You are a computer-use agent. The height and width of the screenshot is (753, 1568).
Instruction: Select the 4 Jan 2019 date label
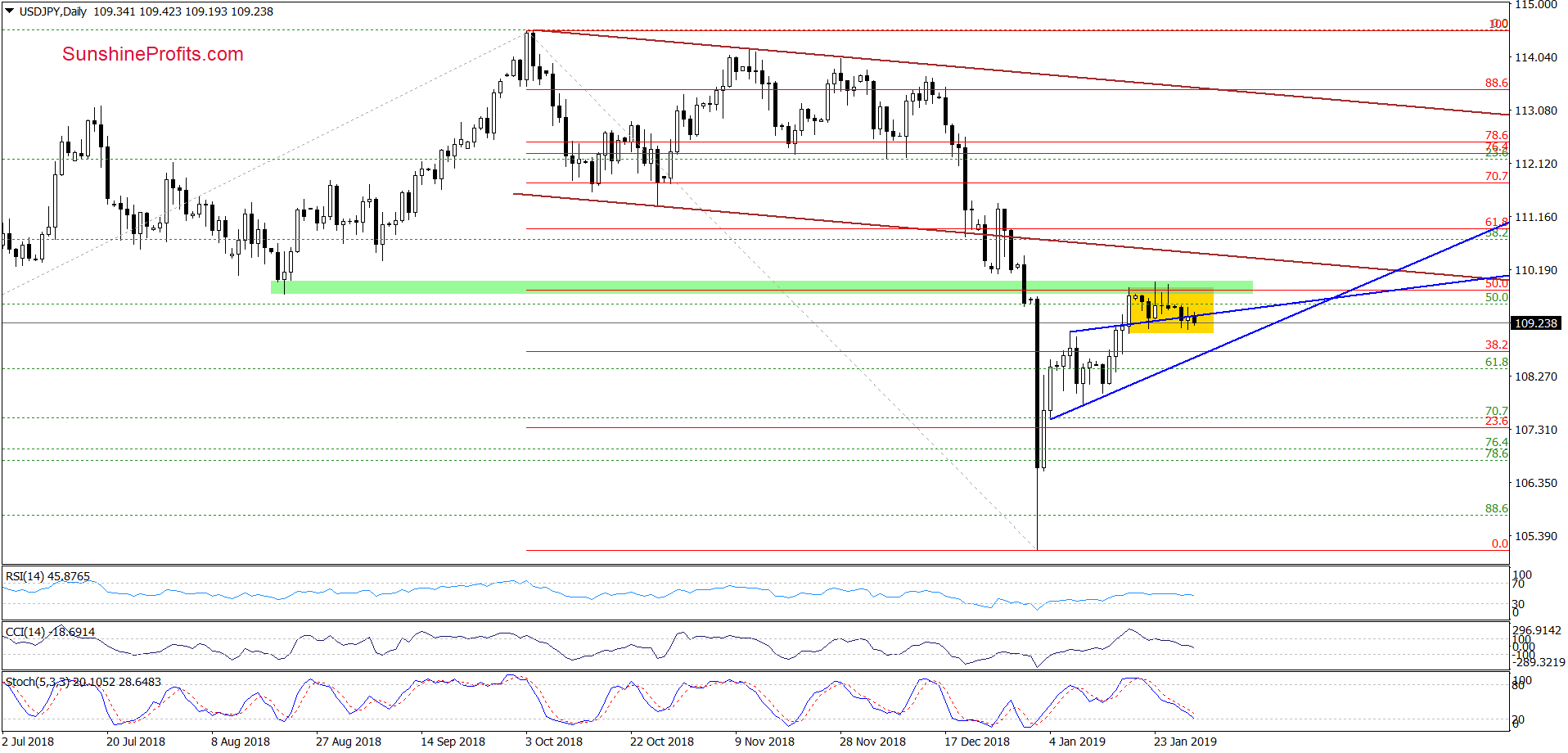coord(1077,742)
